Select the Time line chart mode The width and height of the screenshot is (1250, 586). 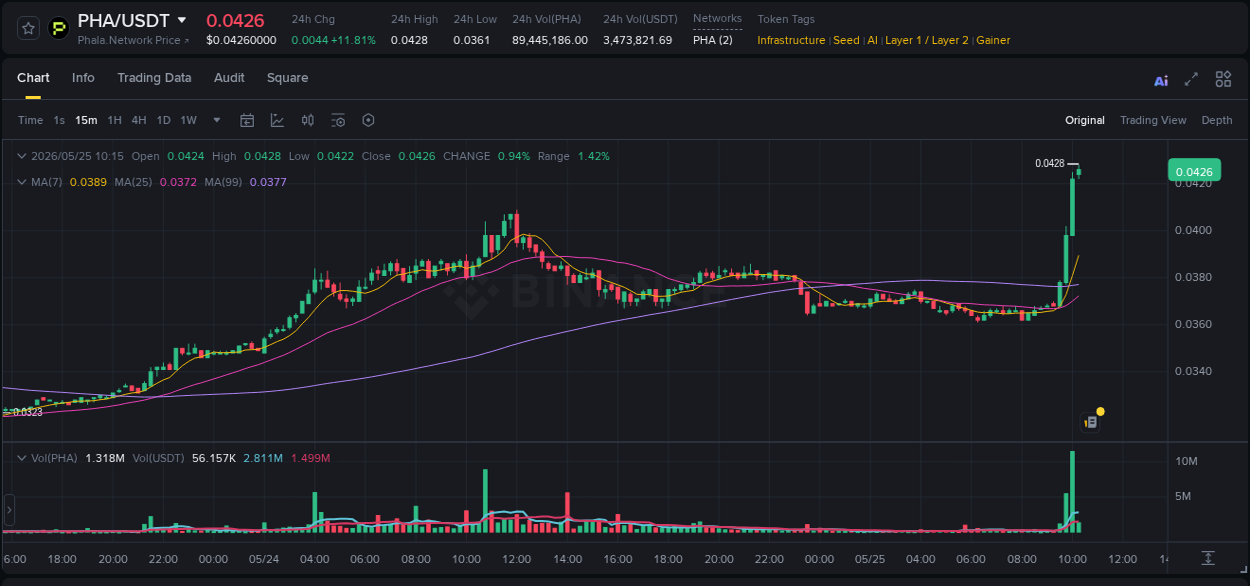pos(30,120)
